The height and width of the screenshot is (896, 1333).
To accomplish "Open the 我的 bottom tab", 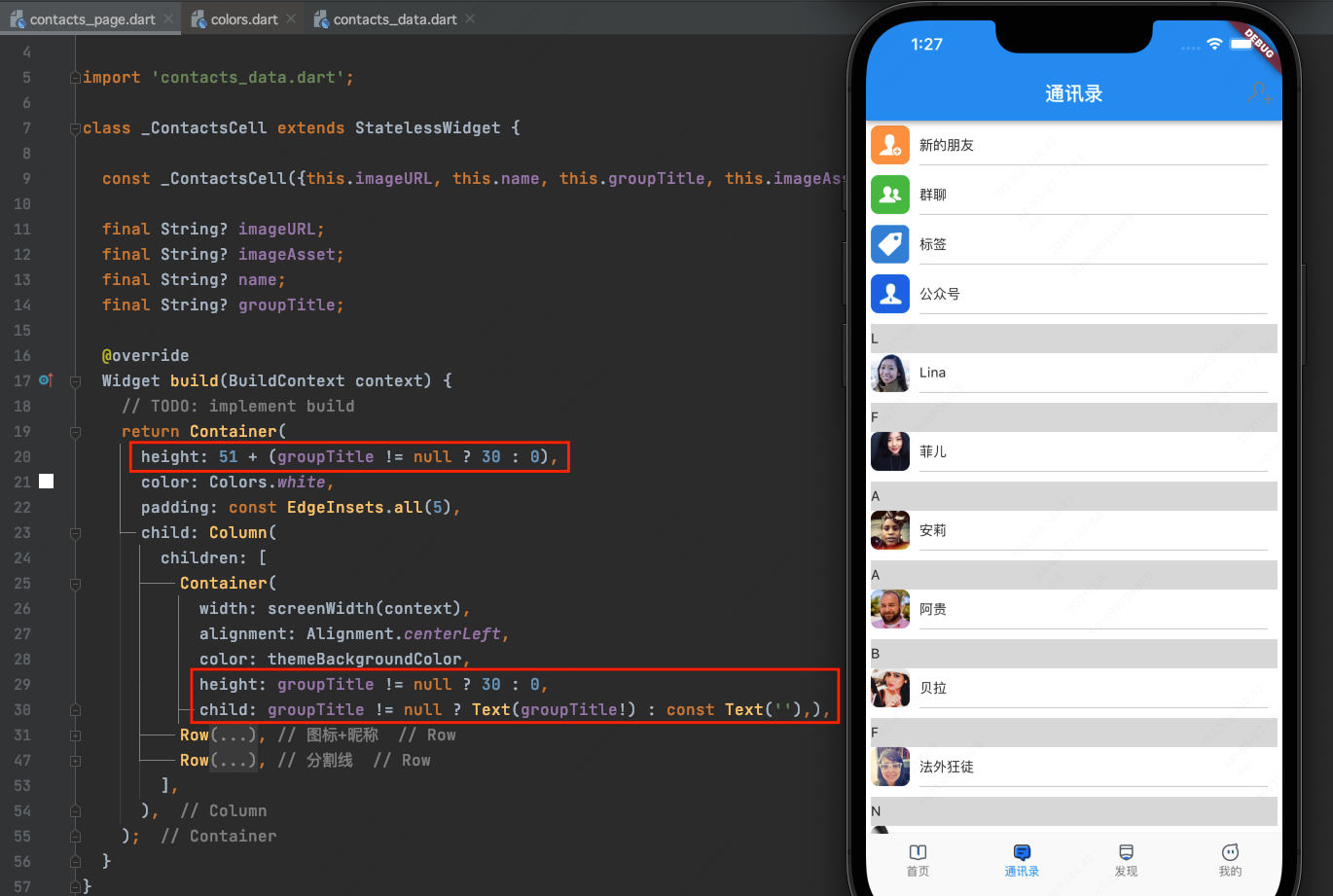I will coord(1230,861).
